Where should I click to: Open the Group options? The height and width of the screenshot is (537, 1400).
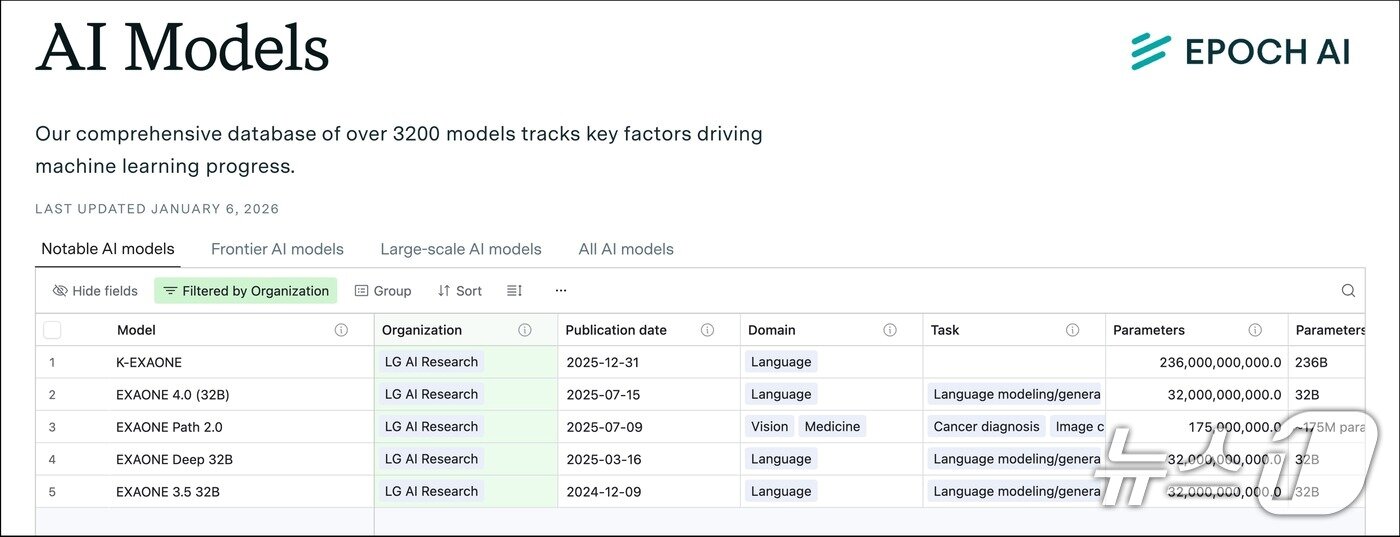(383, 291)
